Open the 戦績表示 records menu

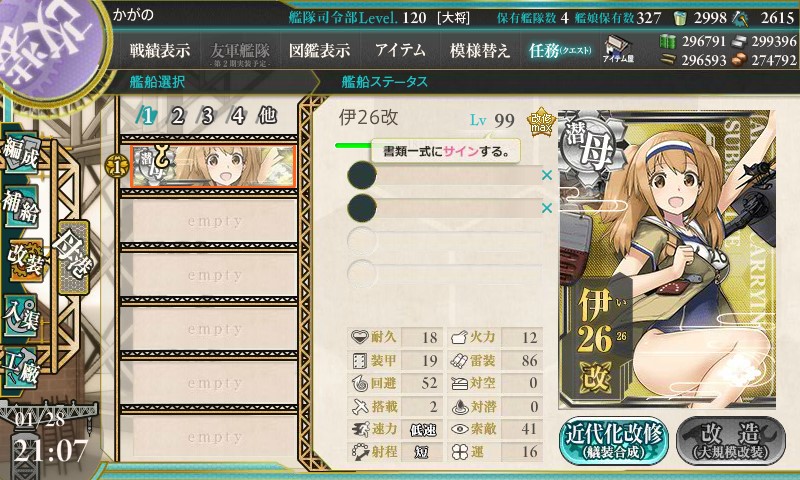coord(160,50)
